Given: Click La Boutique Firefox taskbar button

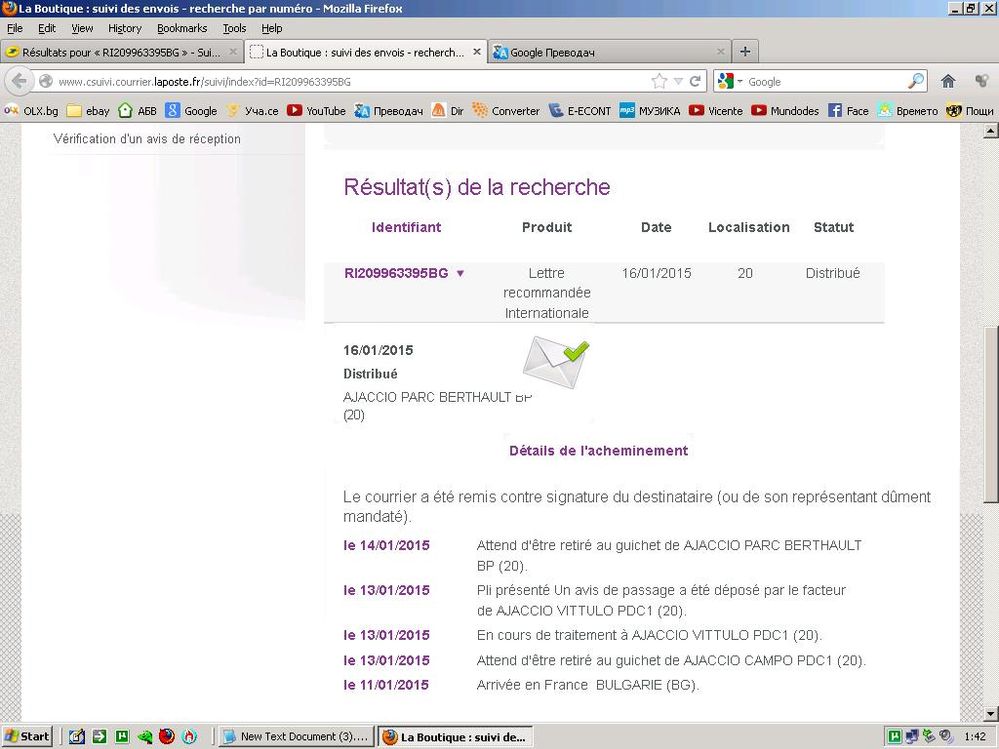Looking at the screenshot, I should 456,737.
